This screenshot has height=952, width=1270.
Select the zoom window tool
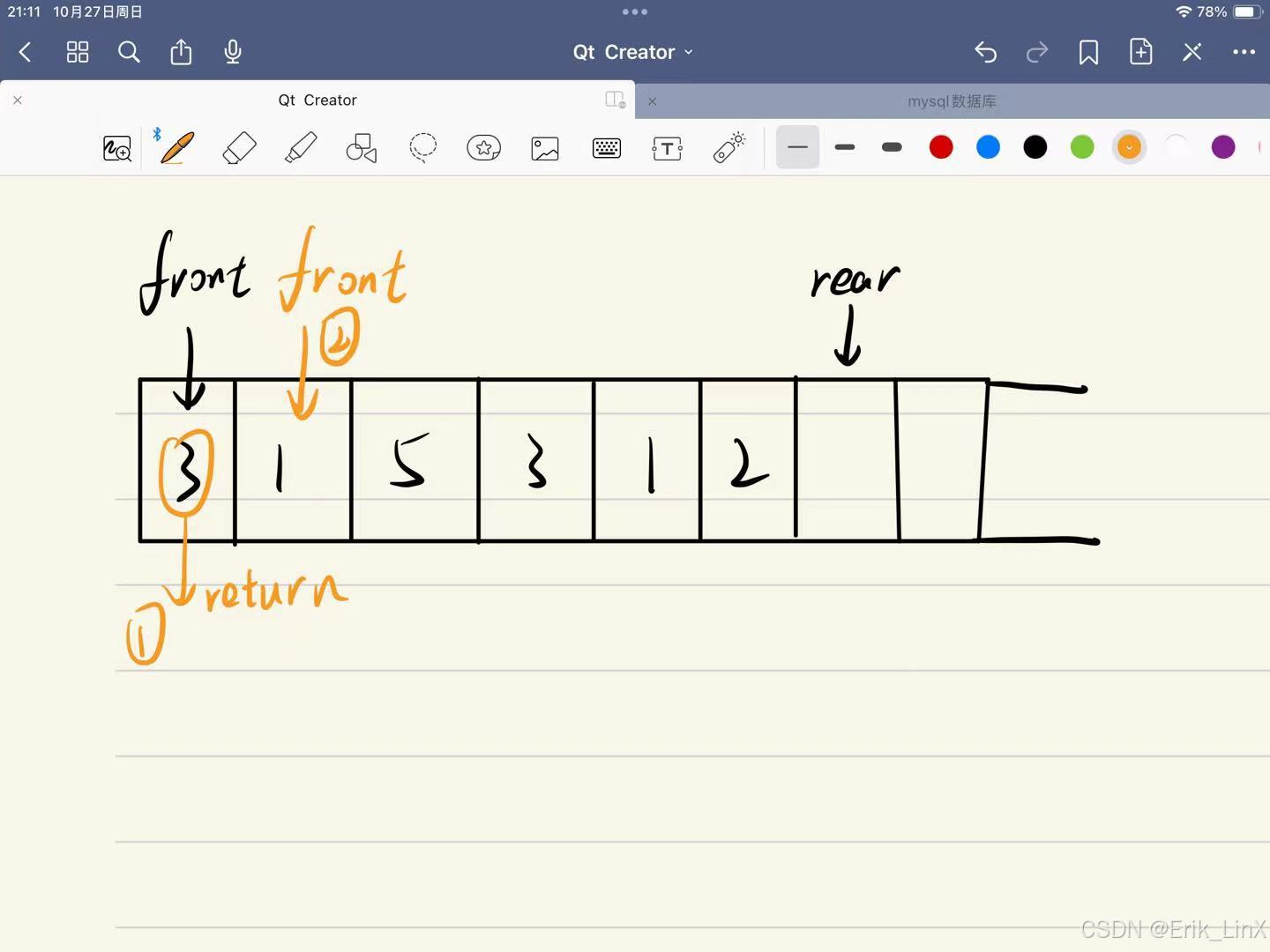tap(117, 148)
